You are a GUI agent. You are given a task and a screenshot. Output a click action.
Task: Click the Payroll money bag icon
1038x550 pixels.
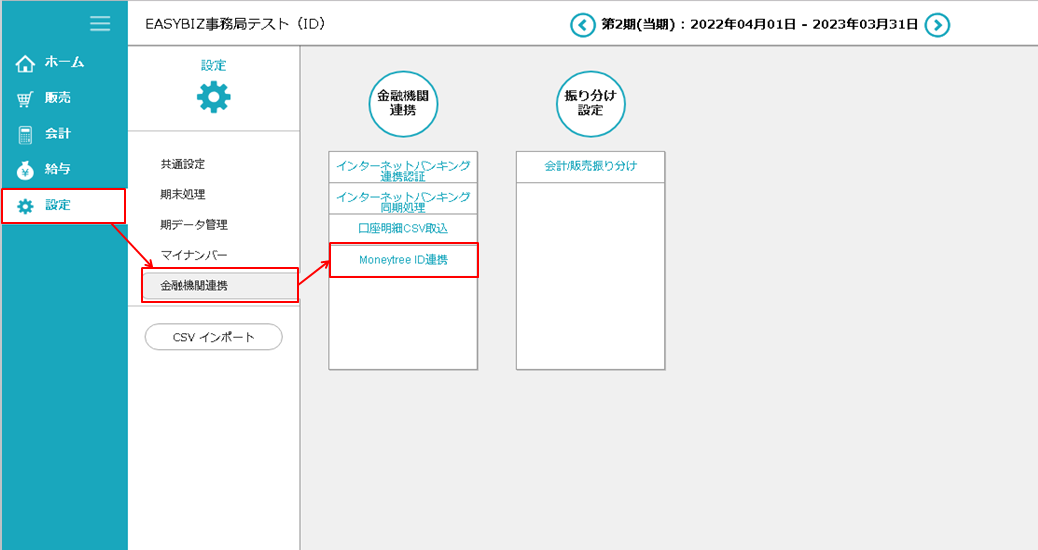26,170
